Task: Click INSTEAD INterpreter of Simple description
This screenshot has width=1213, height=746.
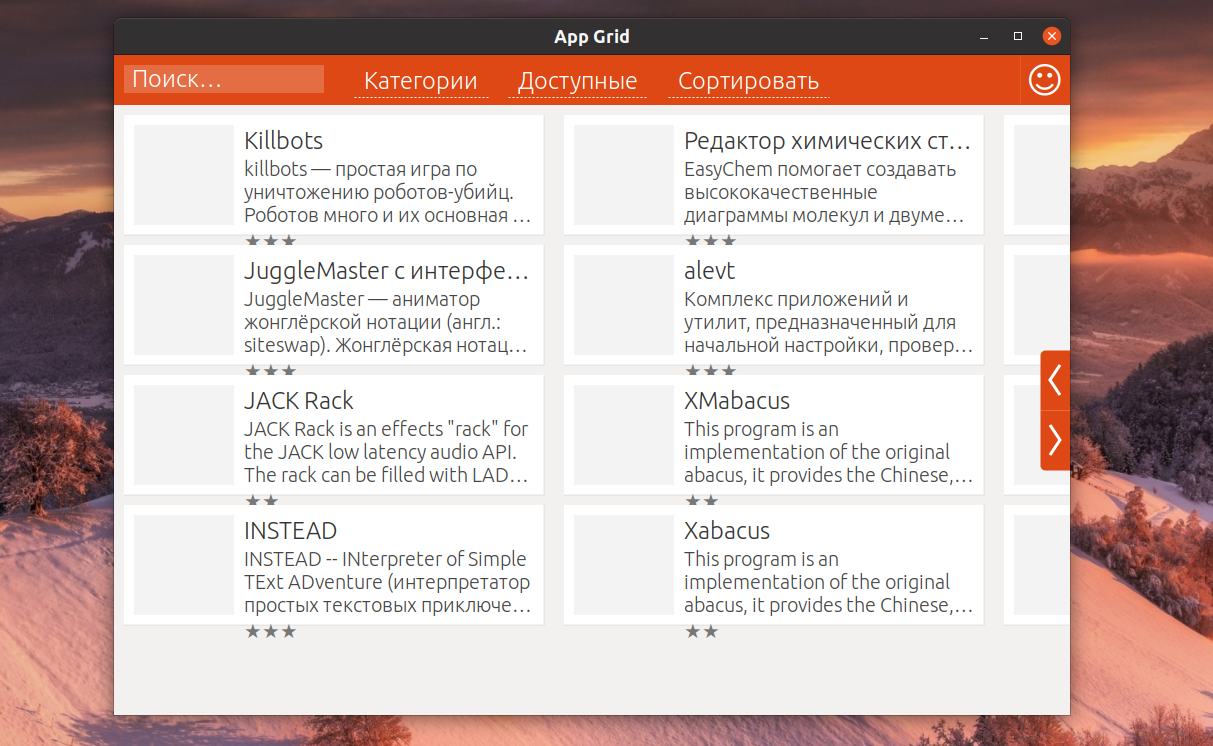Action: [x=388, y=582]
